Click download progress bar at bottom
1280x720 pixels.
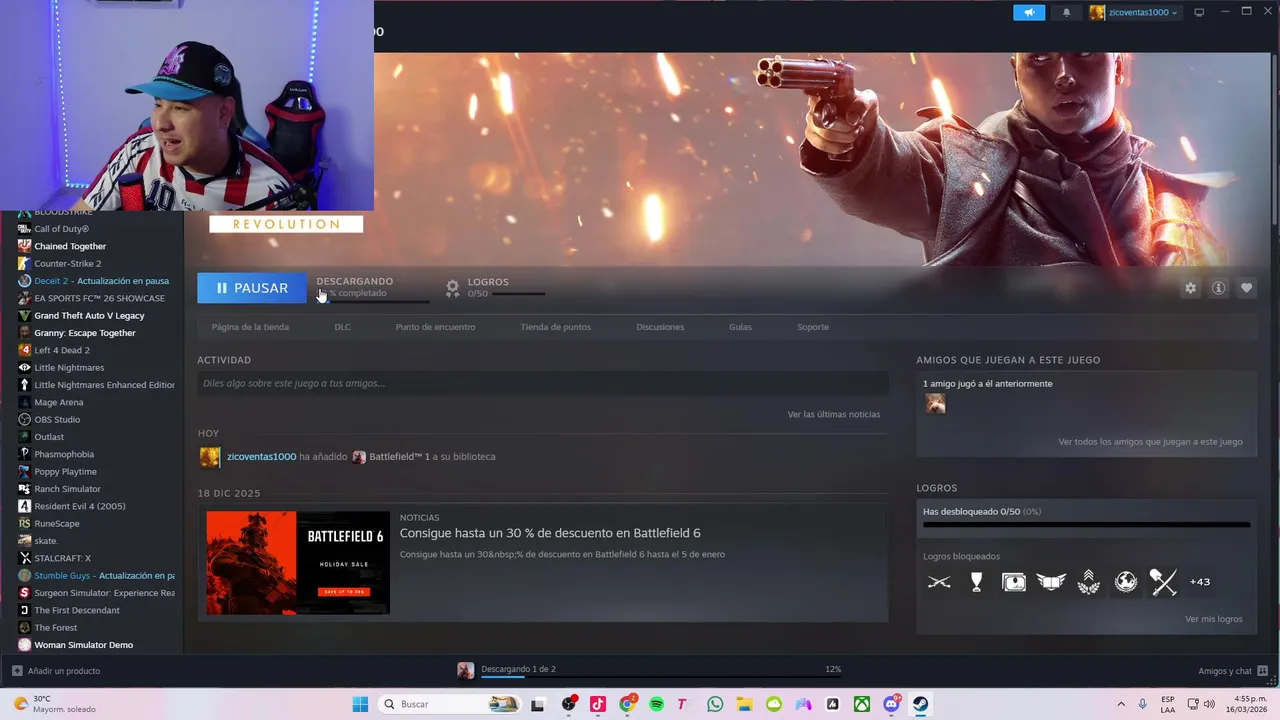(660, 677)
